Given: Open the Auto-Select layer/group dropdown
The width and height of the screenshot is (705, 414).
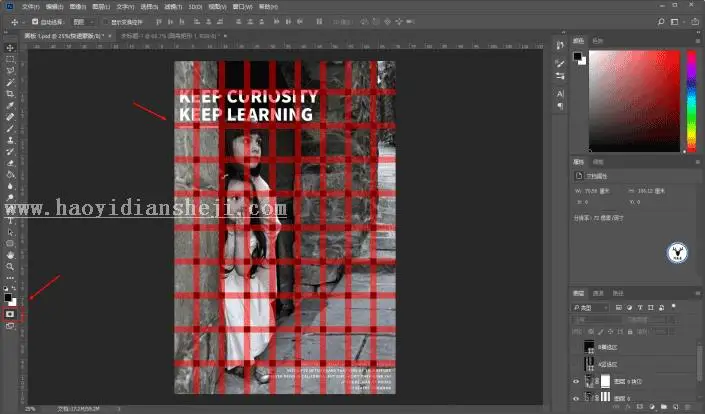Looking at the screenshot, I should 84,22.
